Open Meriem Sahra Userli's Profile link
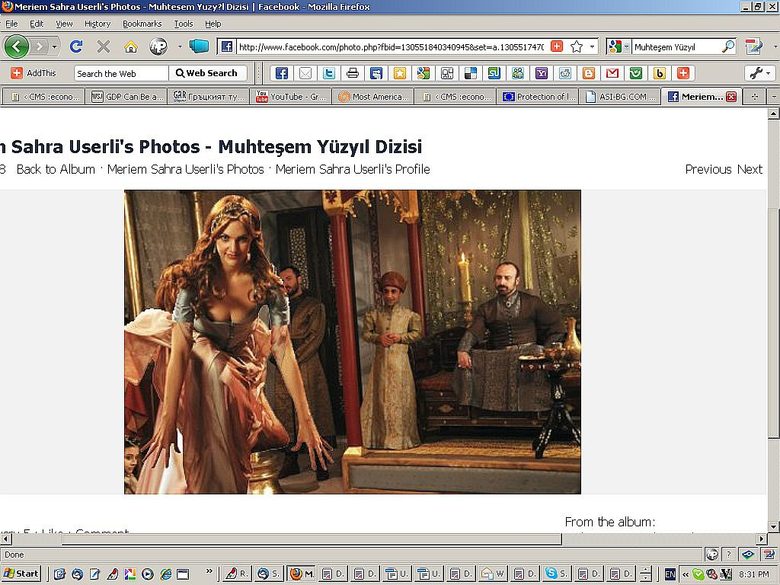The width and height of the screenshot is (780, 585). [353, 169]
